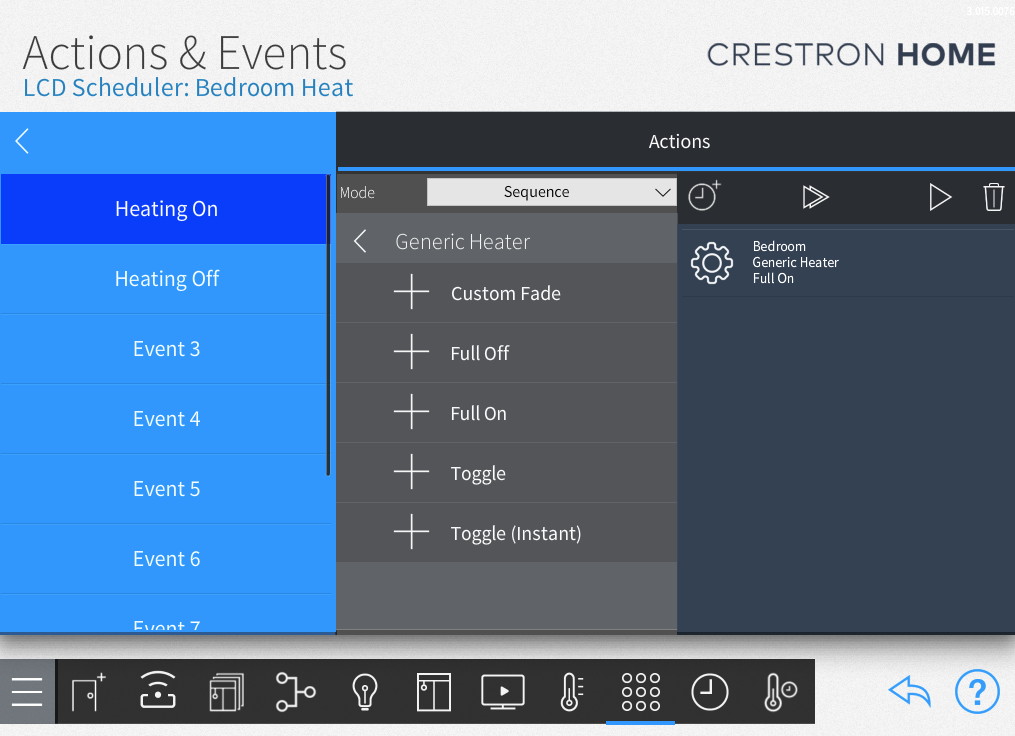
Task: Open the thermometer climate icon
Action: click(x=572, y=691)
